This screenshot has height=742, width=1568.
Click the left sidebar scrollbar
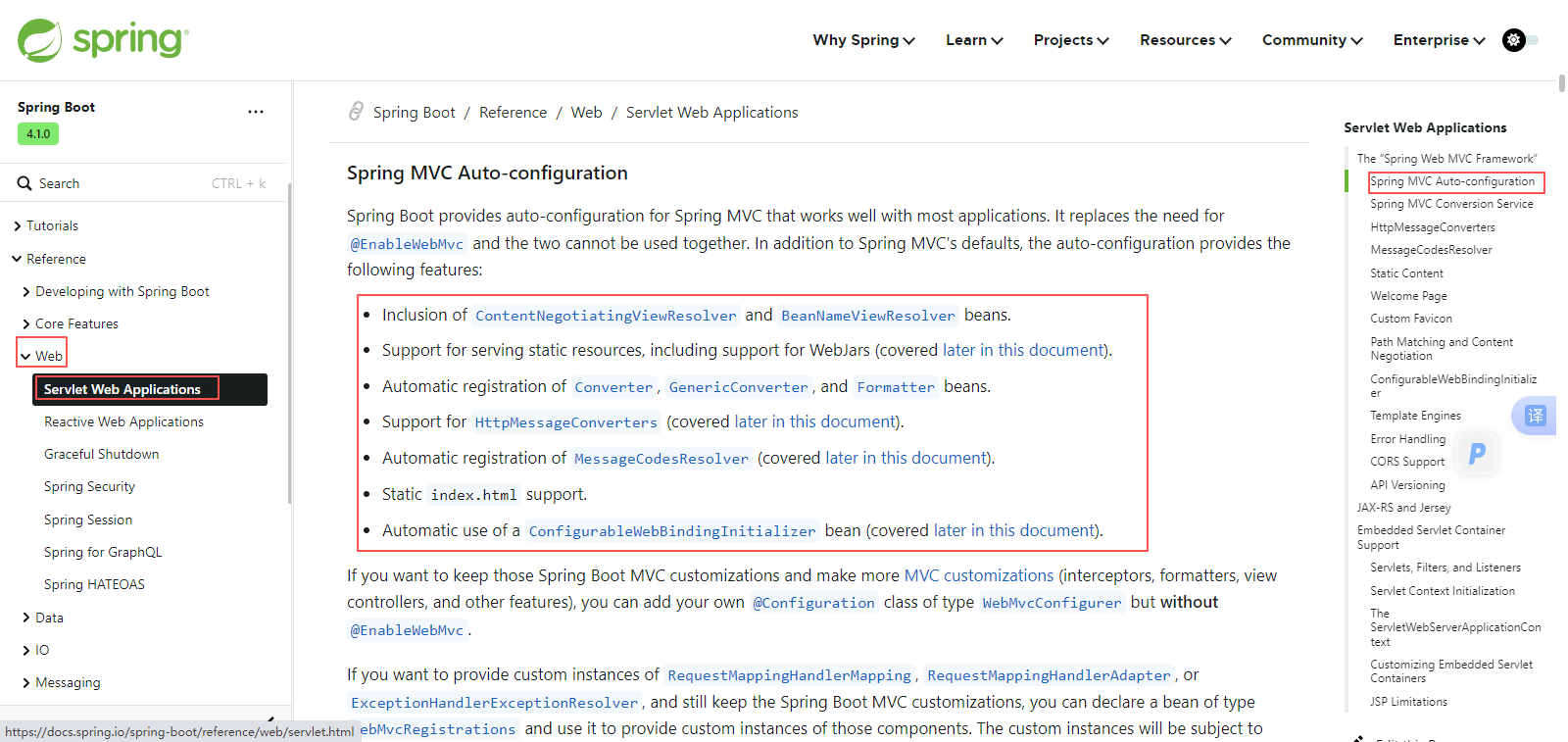point(289,343)
